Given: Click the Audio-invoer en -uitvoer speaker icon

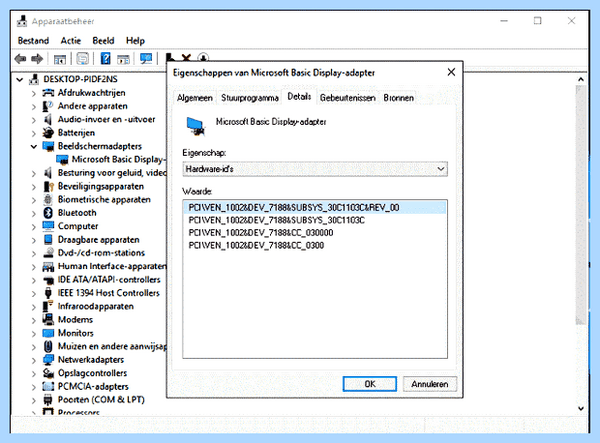Looking at the screenshot, I should point(48,119).
